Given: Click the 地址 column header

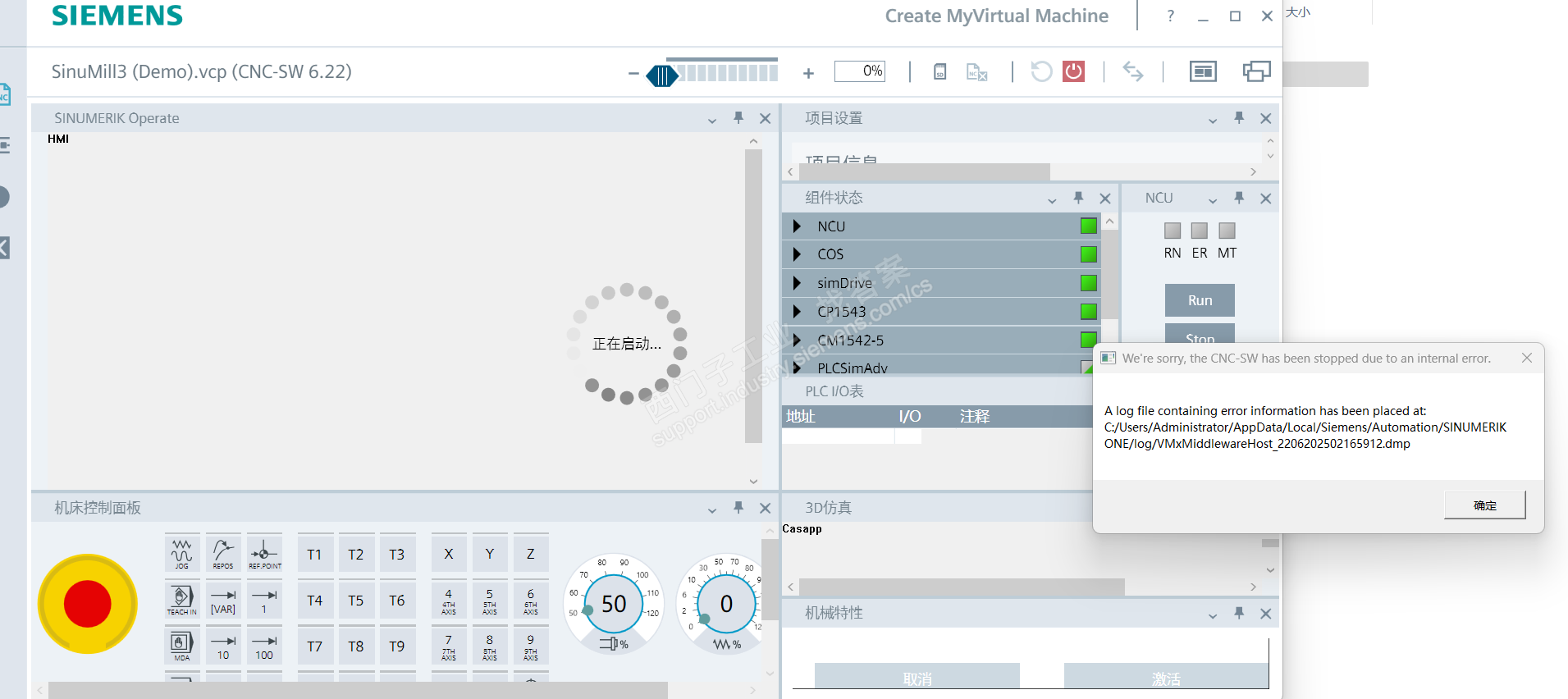Looking at the screenshot, I should click(801, 417).
